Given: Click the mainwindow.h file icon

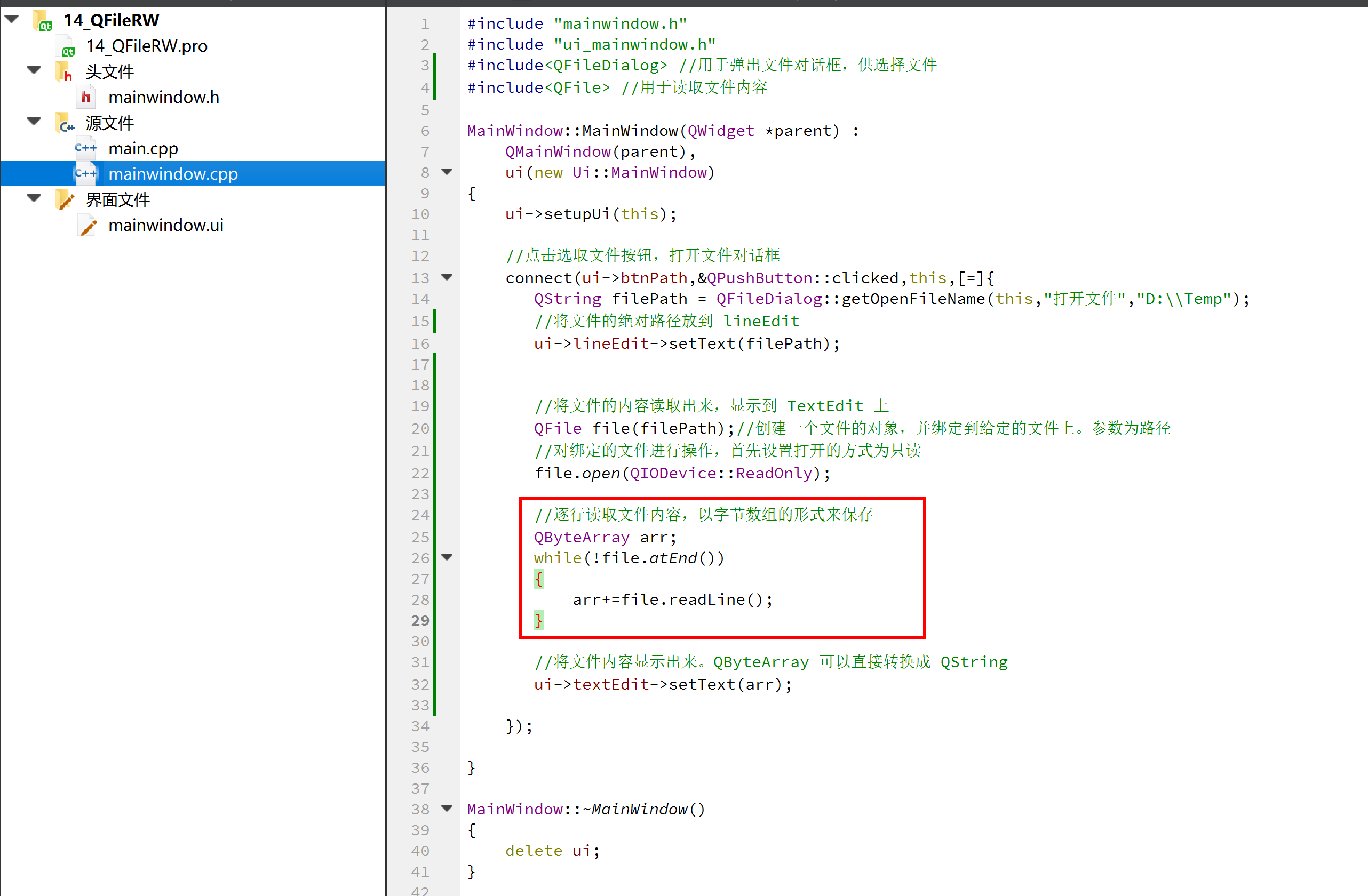Looking at the screenshot, I should click(86, 97).
